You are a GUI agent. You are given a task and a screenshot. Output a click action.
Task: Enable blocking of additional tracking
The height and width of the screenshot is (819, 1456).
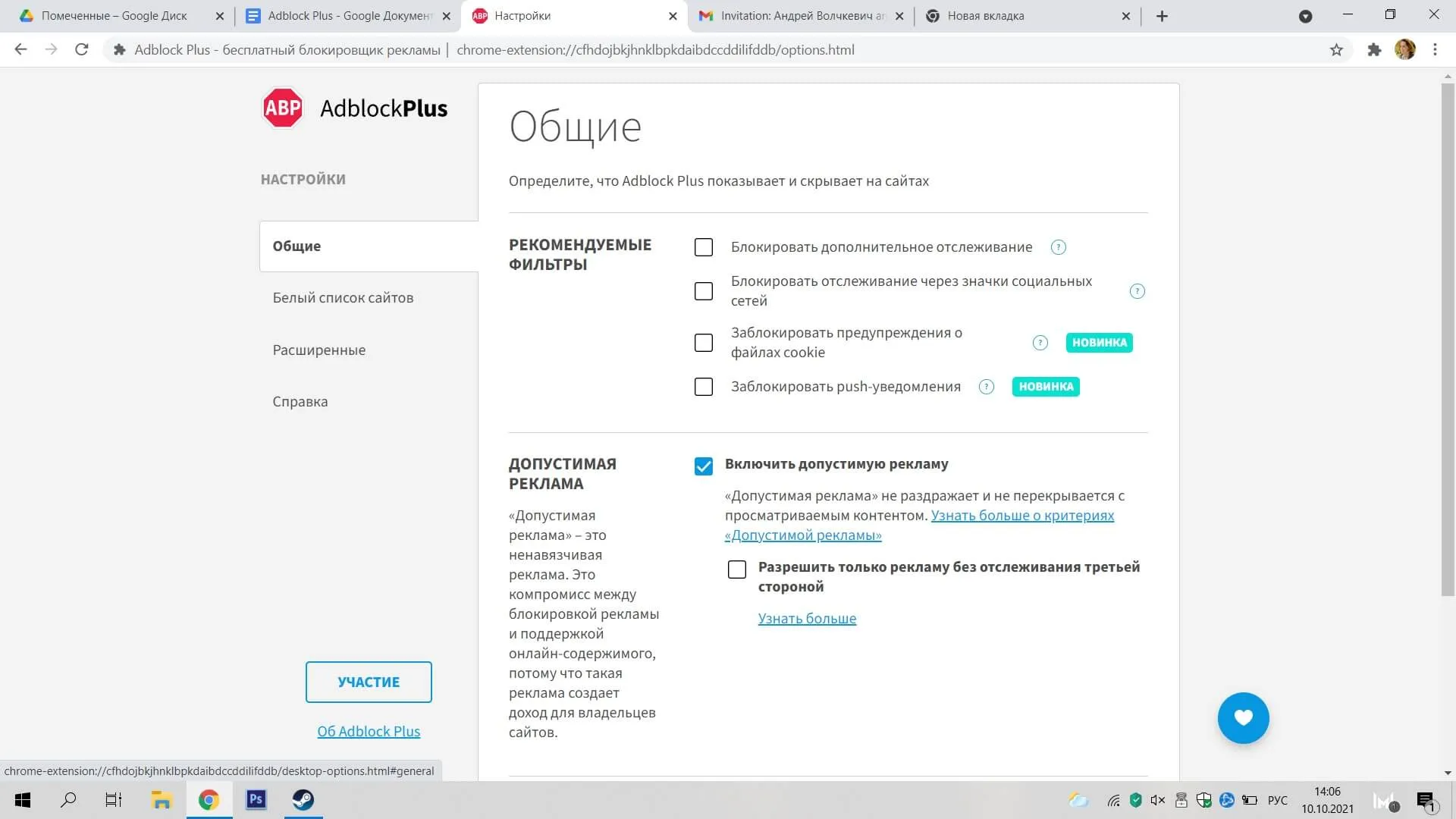pyautogui.click(x=704, y=247)
